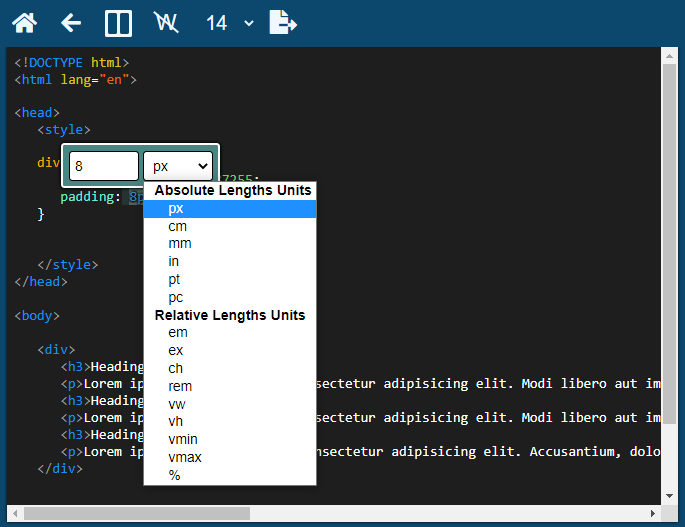Viewport: 685px width, 527px height.
Task: Select the ex unit option
Action: (230, 350)
